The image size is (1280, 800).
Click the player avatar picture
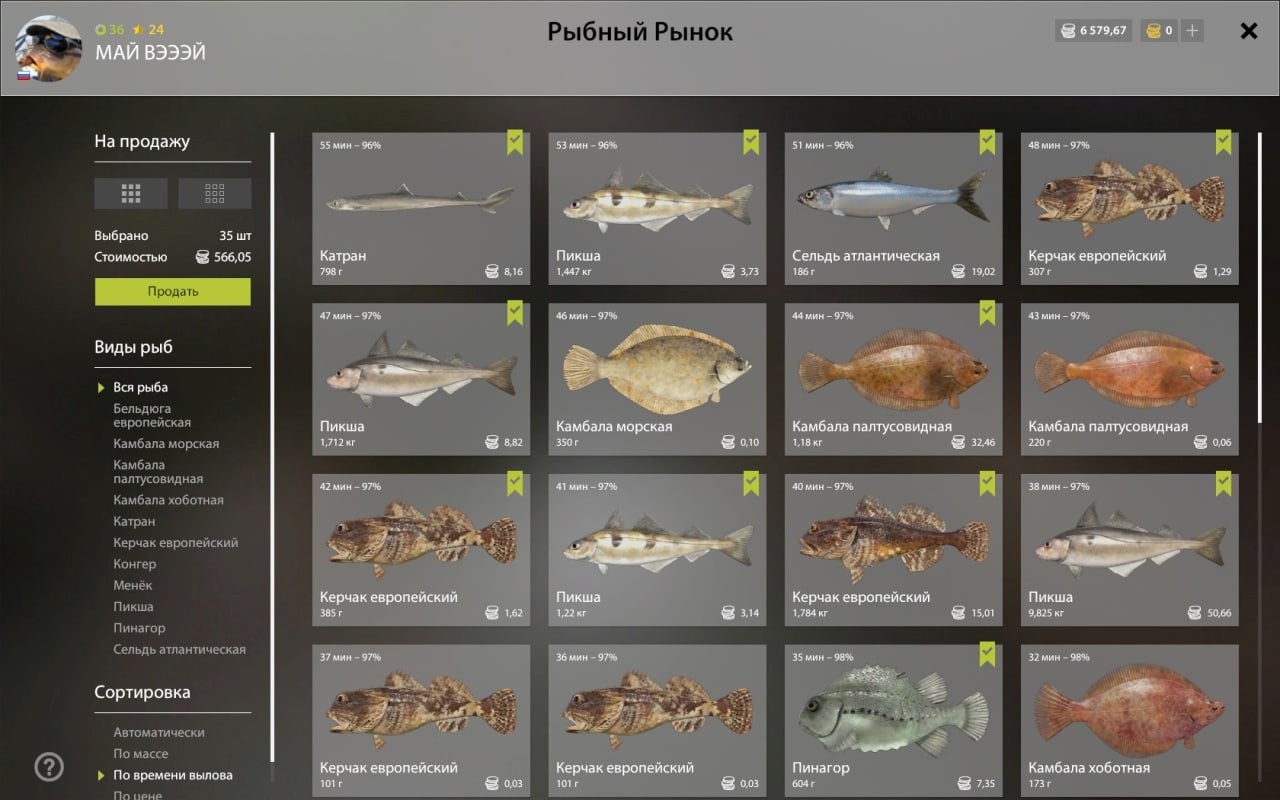point(49,48)
